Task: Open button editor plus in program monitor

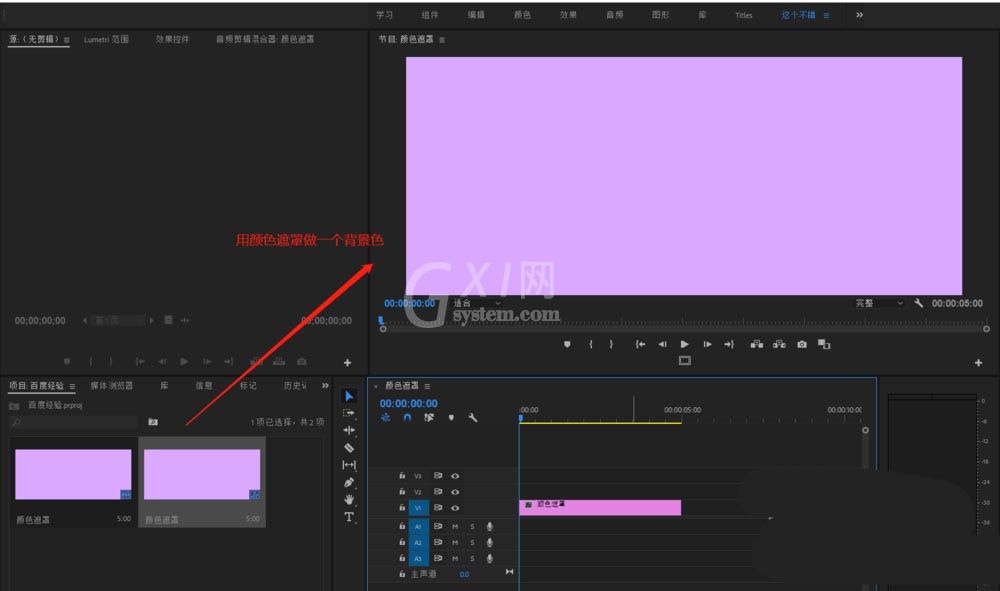Action: click(978, 363)
